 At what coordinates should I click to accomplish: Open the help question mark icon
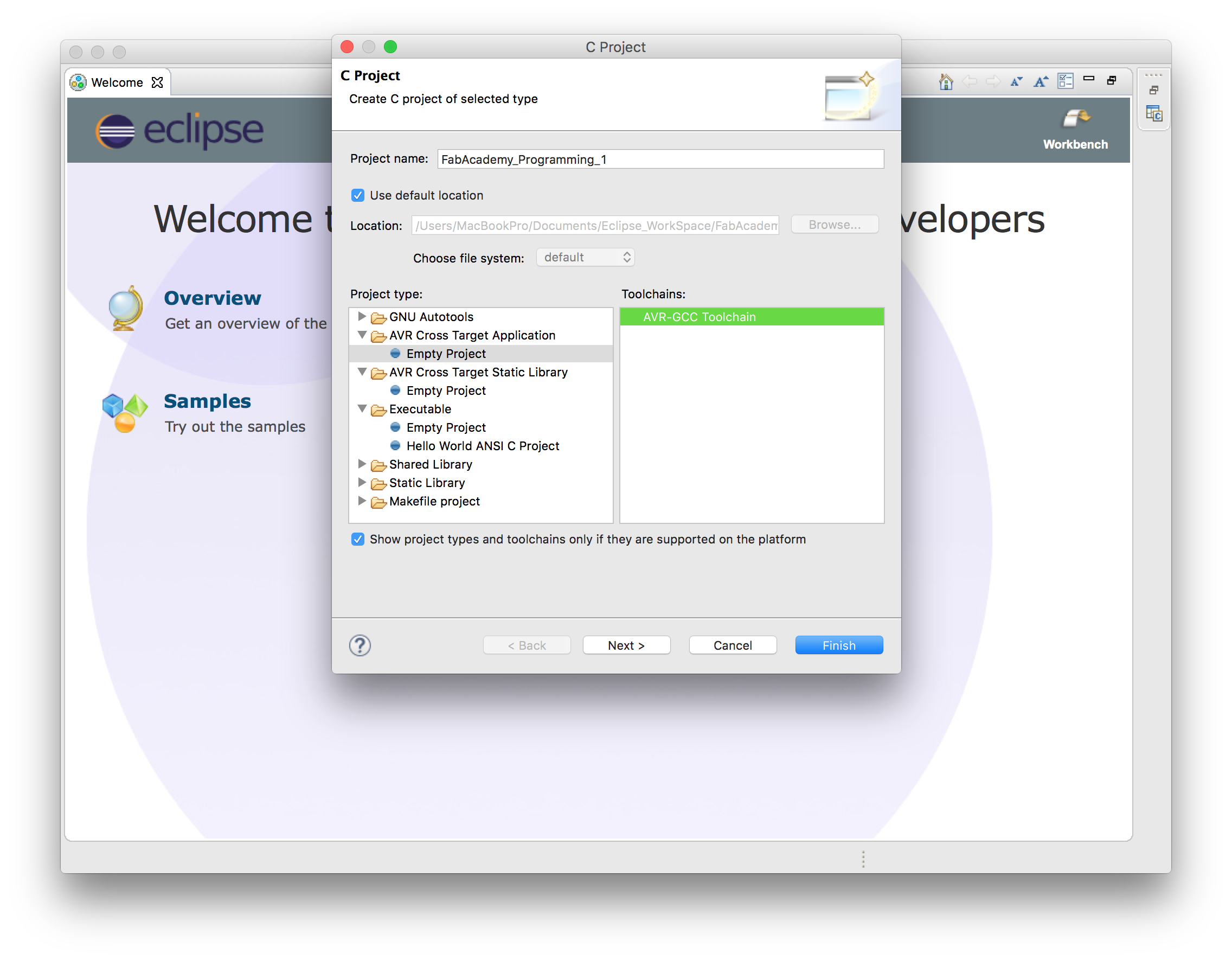tap(360, 645)
